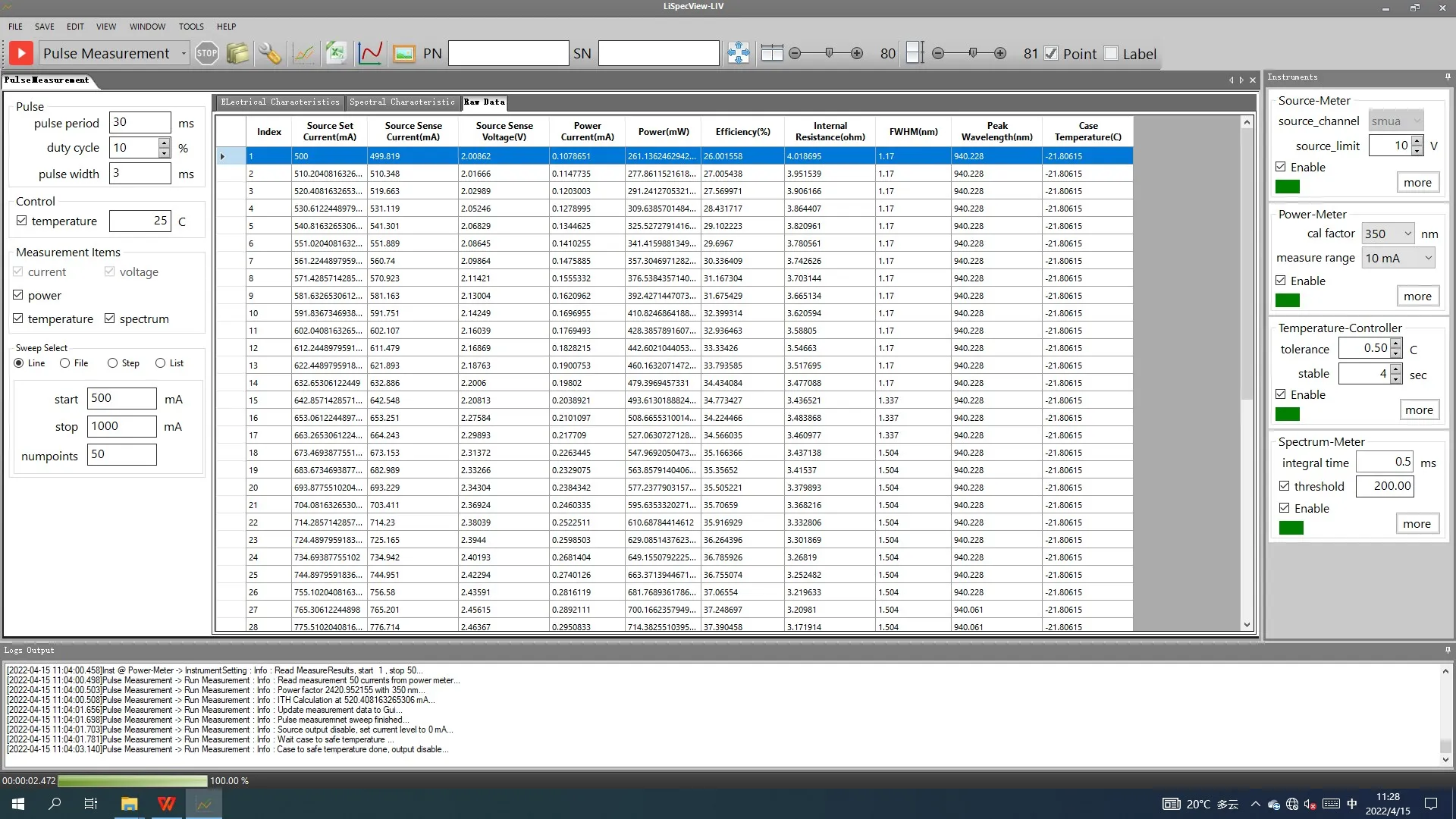
Task: Select the Step sweep radio button
Action: (113, 363)
